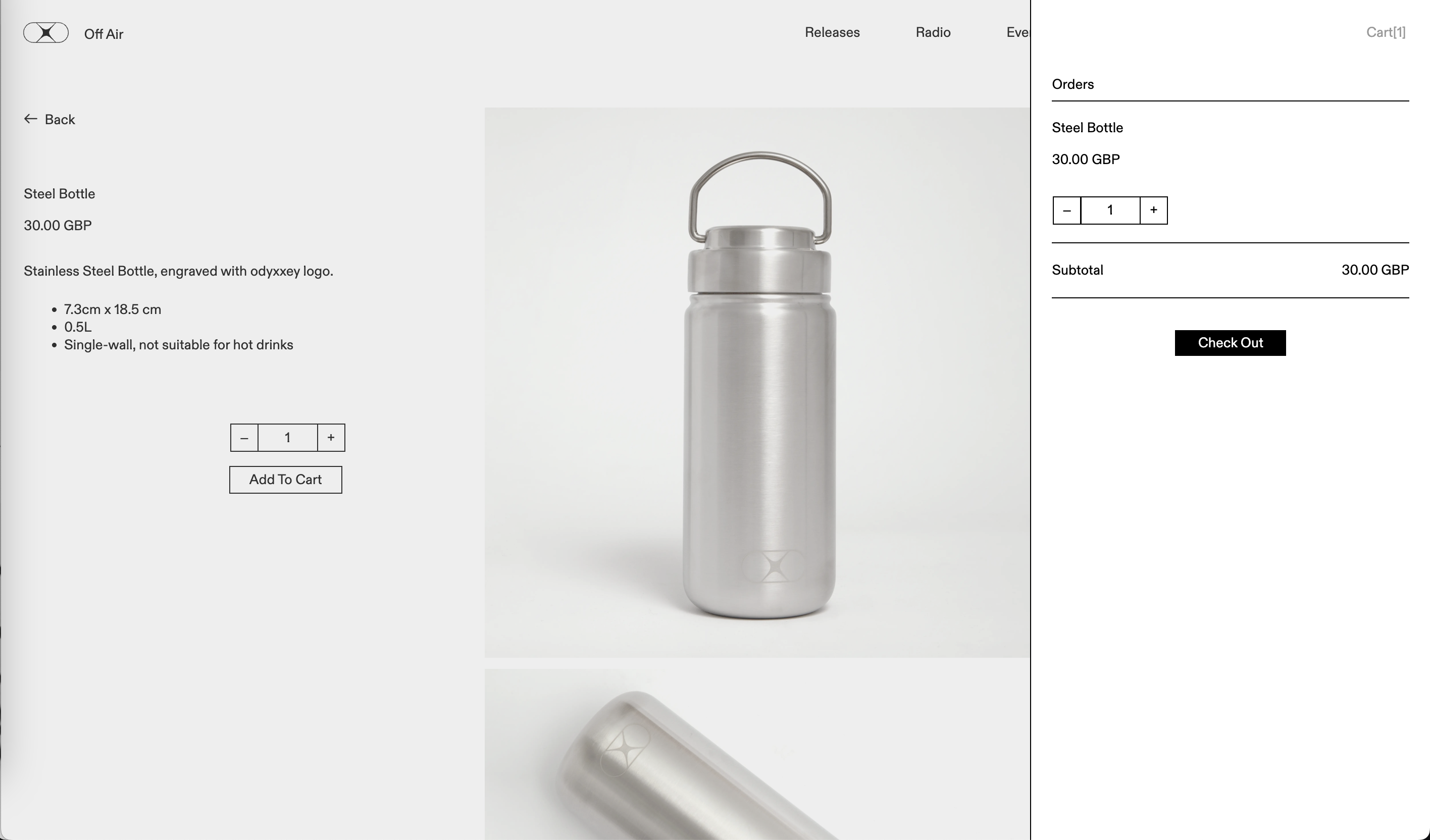This screenshot has height=840, width=1430.
Task: Click the odyxxey logo icon in header
Action: click(46, 33)
